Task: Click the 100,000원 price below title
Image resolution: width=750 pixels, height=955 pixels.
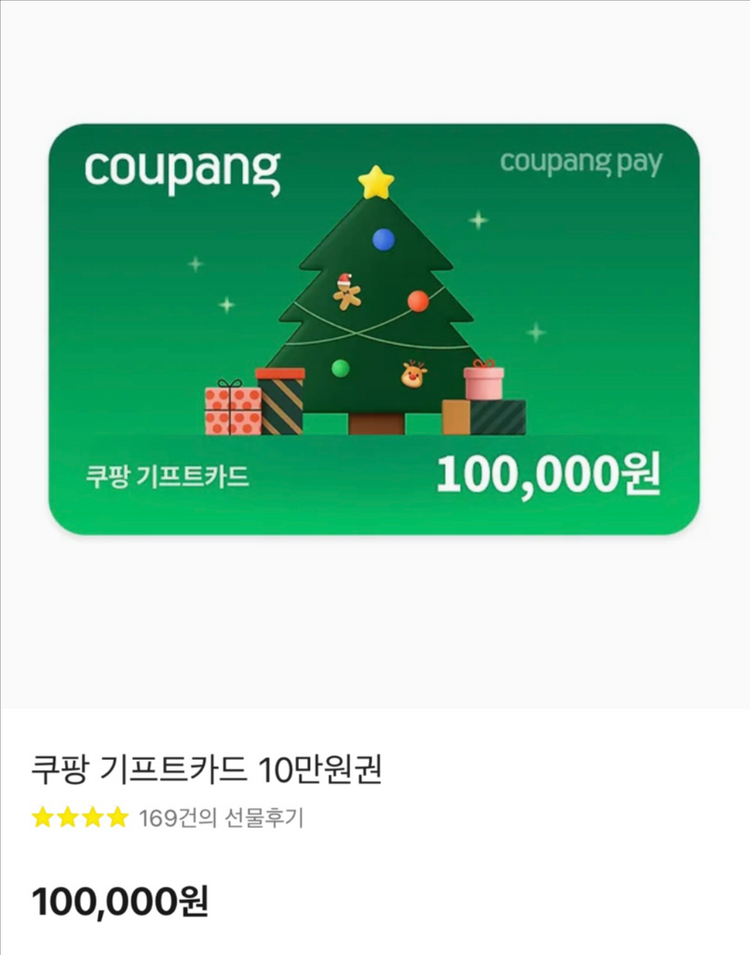Action: click(x=120, y=901)
